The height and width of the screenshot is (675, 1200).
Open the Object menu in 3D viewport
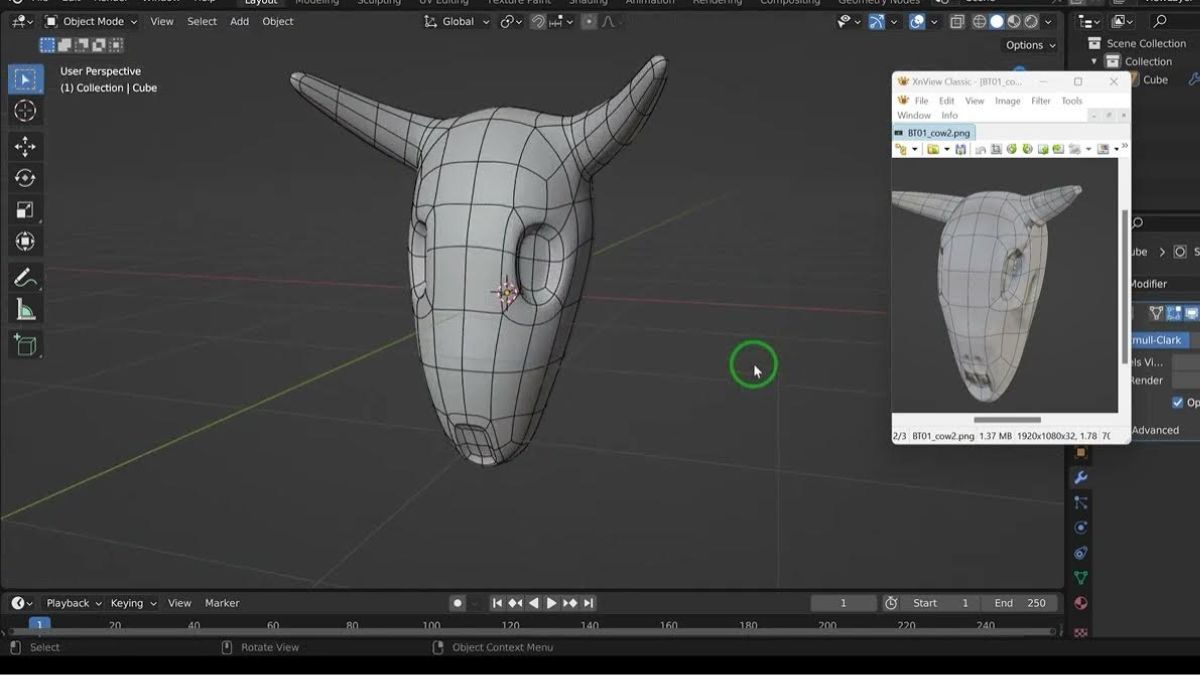pos(278,21)
